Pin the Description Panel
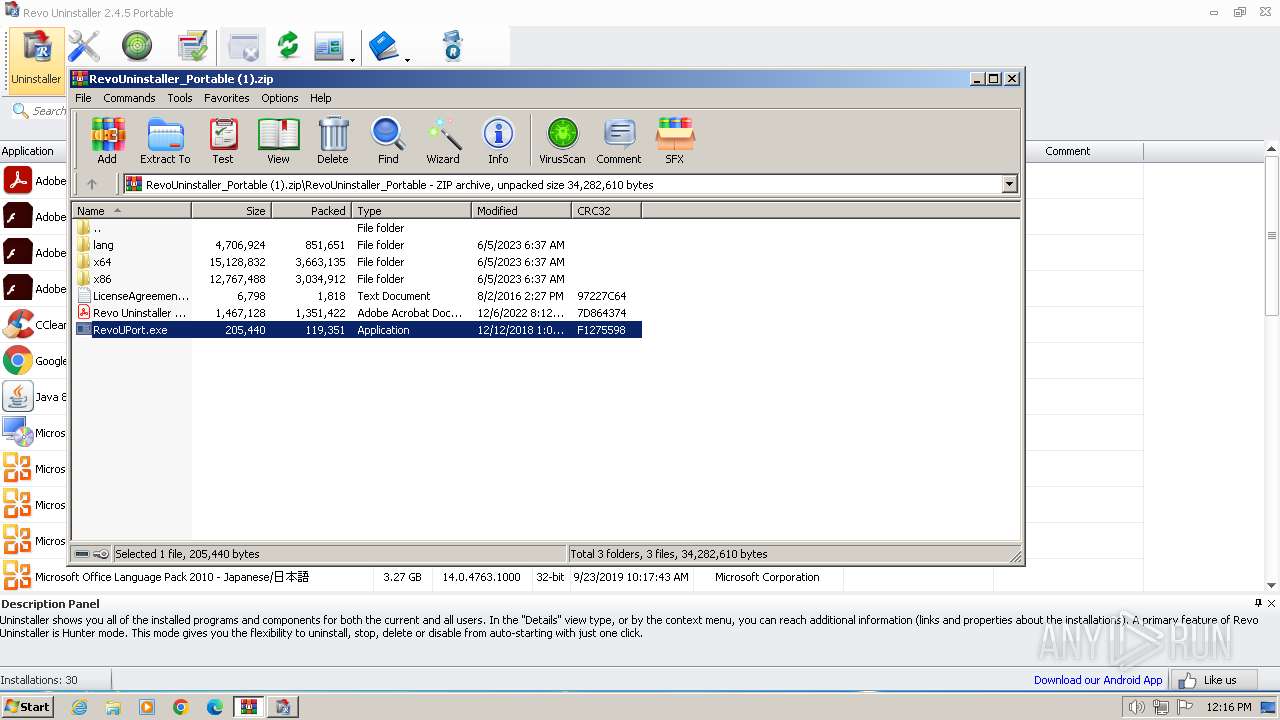 (1258, 603)
